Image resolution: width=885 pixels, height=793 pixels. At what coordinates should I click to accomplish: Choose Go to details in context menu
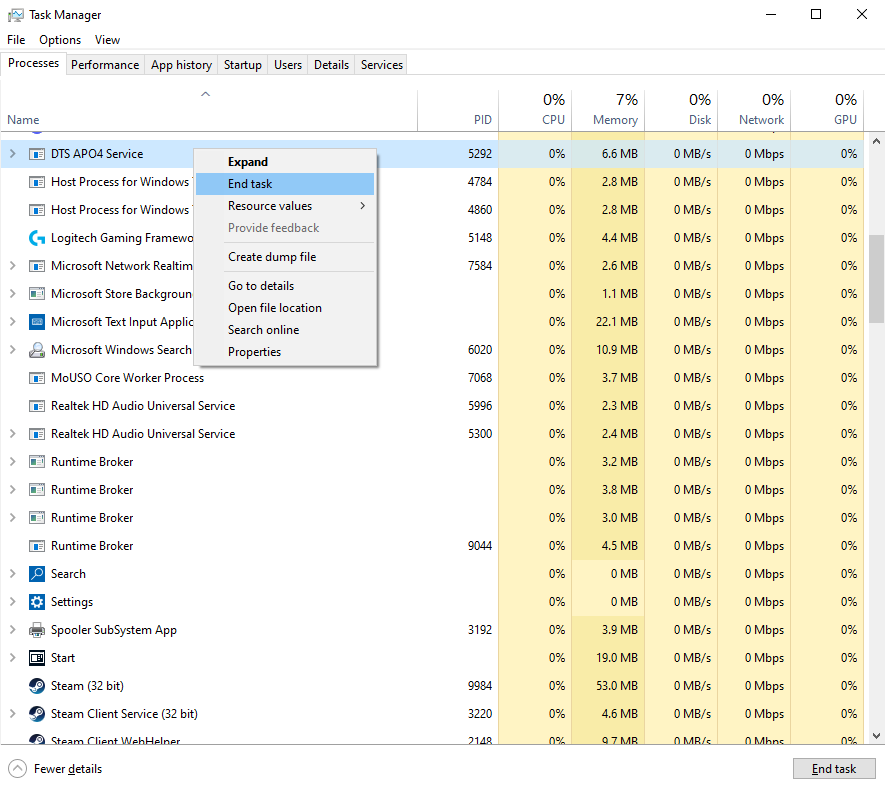[285, 286]
